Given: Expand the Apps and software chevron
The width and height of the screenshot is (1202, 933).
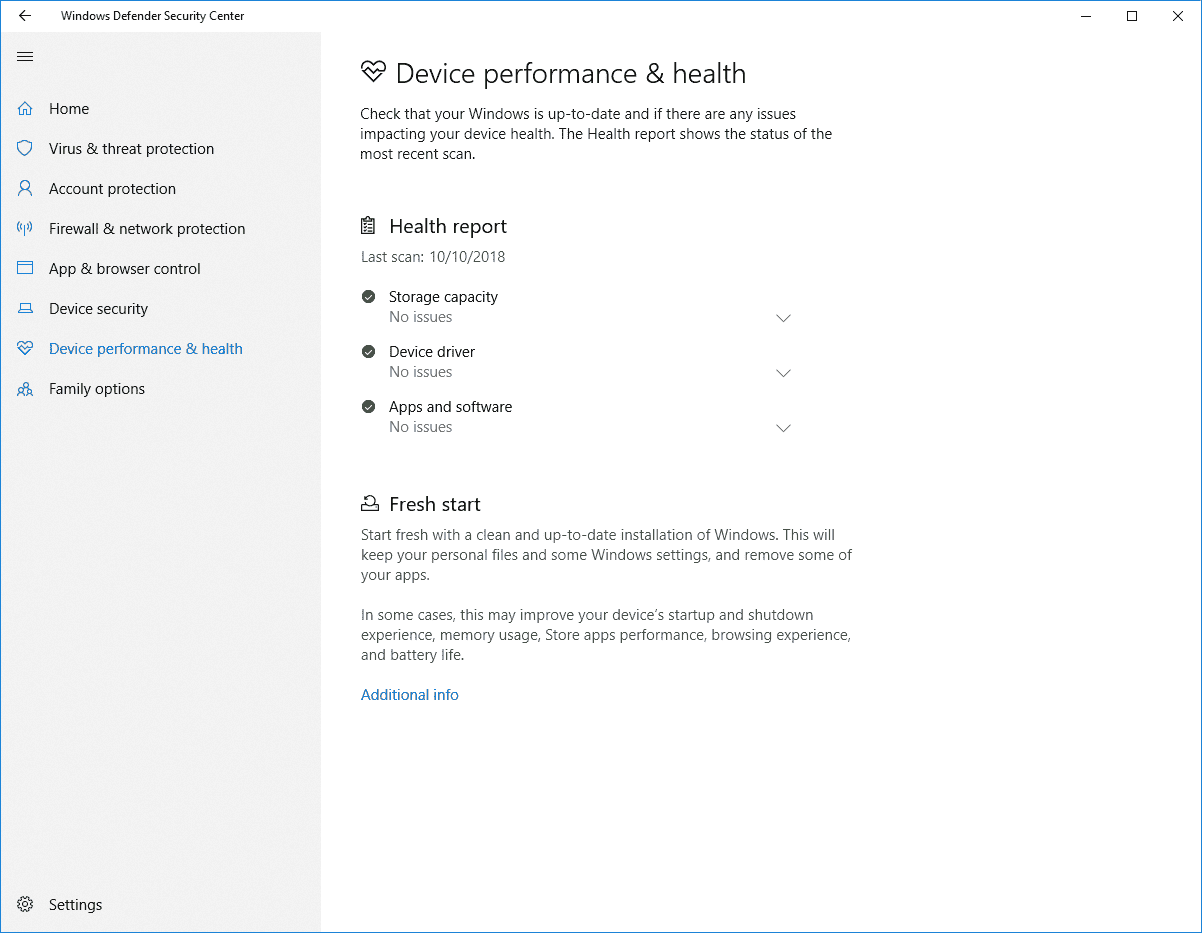Looking at the screenshot, I should pyautogui.click(x=784, y=428).
